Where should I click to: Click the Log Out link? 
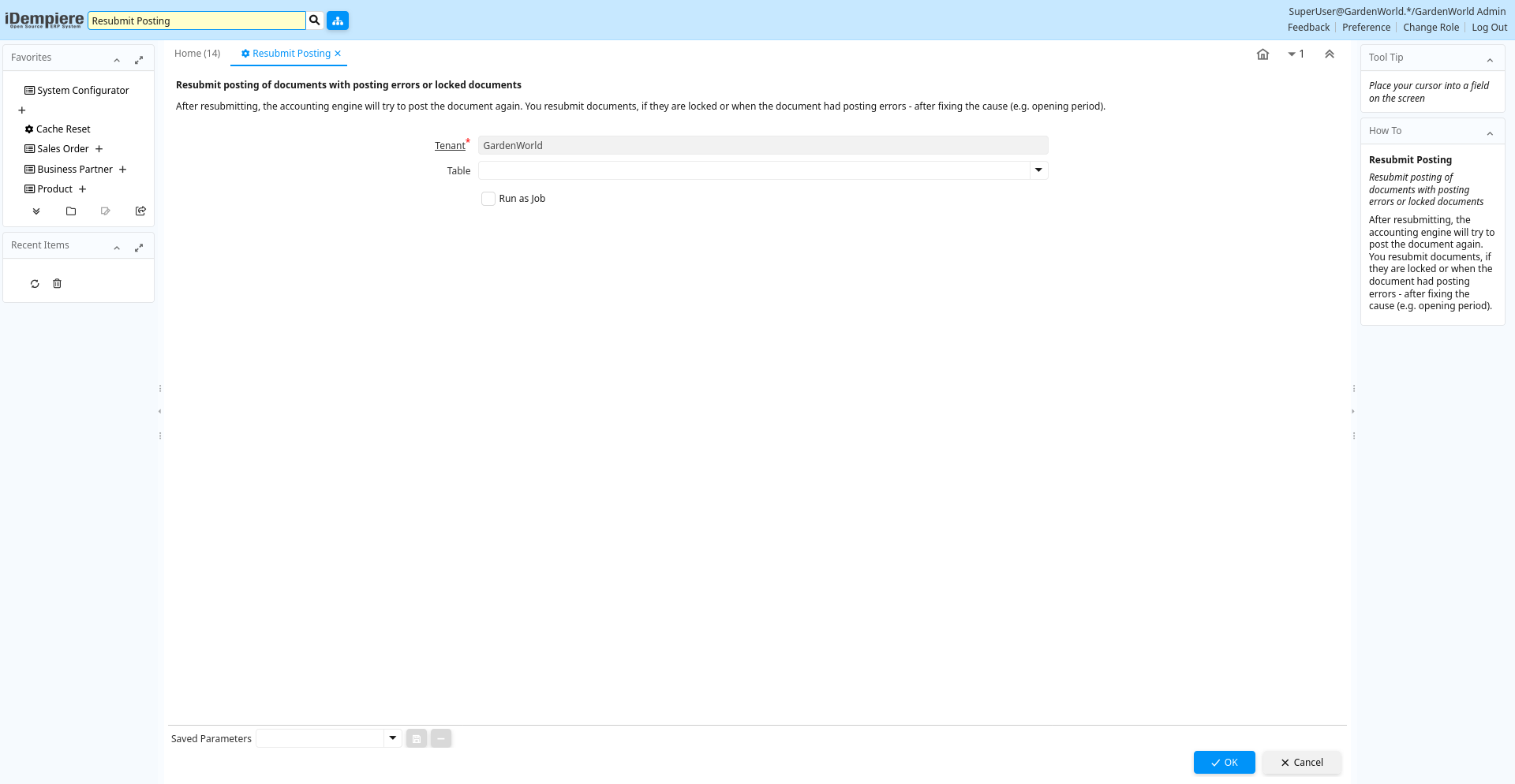point(1489,28)
